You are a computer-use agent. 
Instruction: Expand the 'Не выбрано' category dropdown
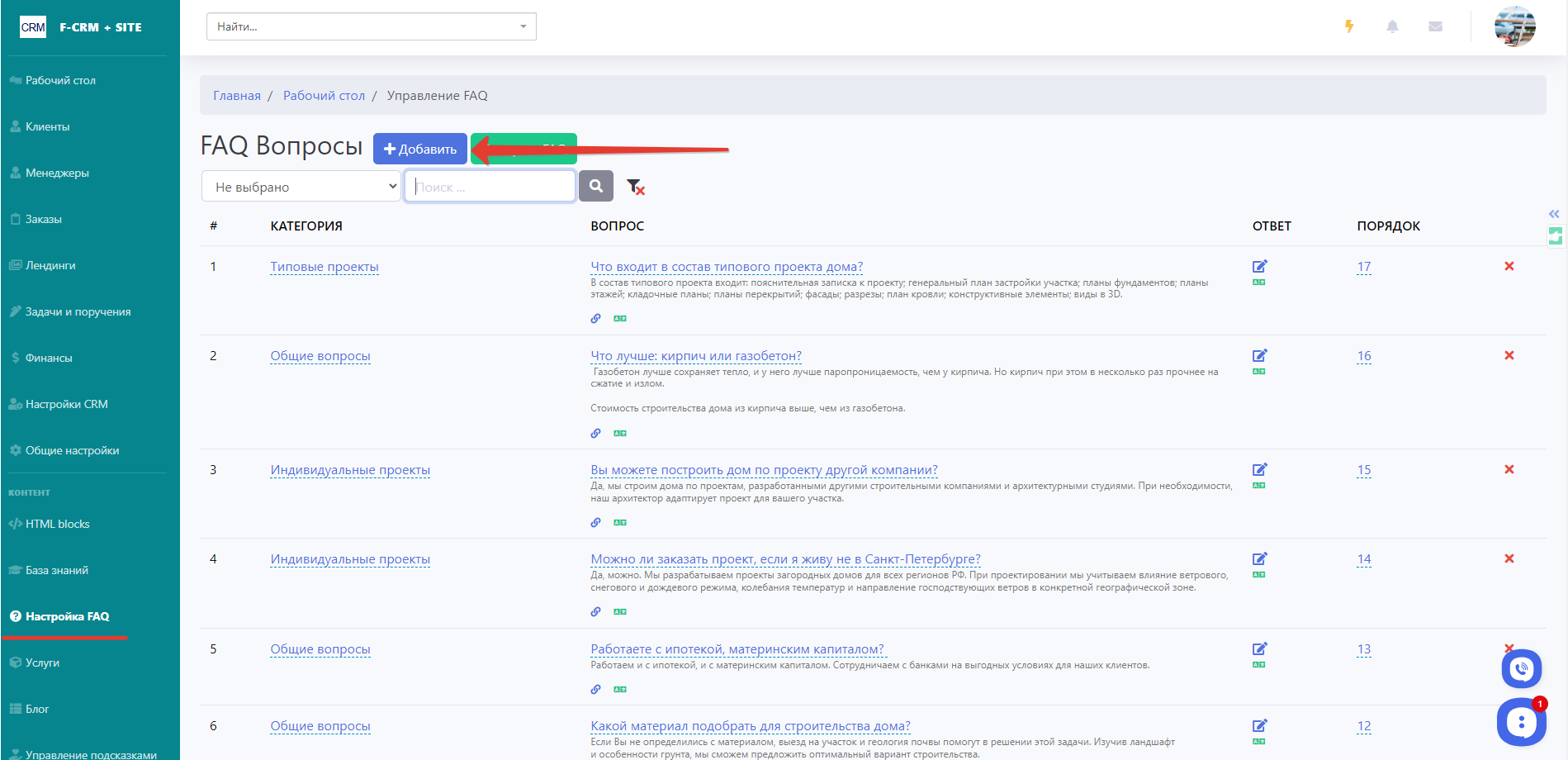pos(301,187)
